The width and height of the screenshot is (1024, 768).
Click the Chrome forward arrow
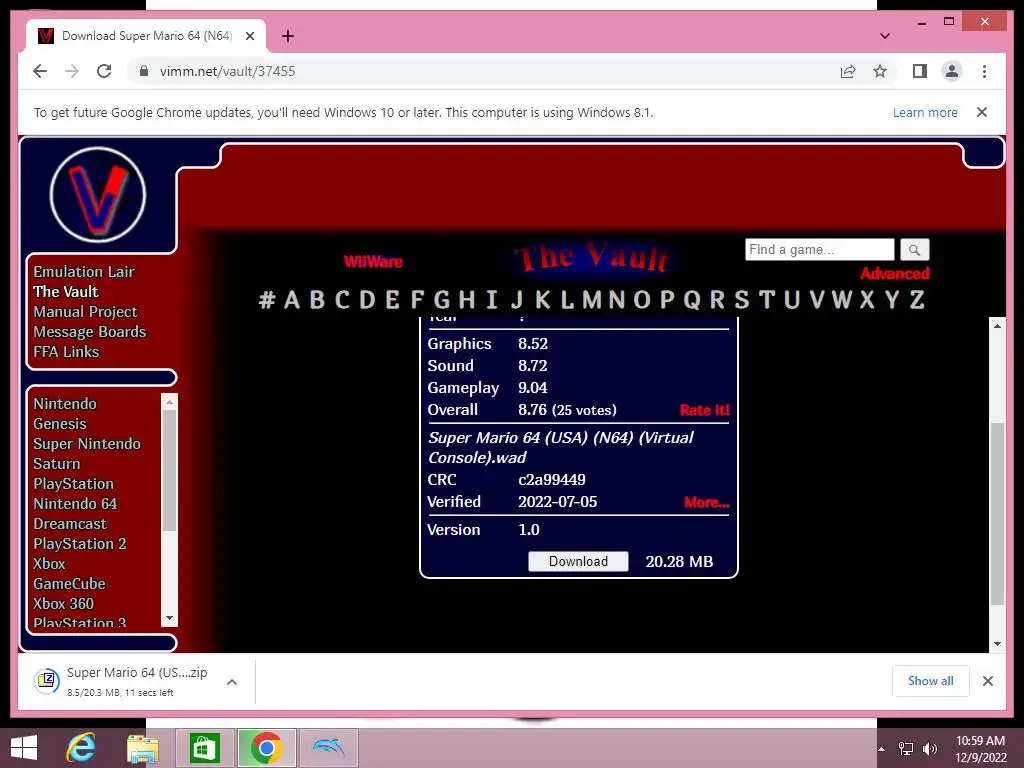(x=72, y=71)
